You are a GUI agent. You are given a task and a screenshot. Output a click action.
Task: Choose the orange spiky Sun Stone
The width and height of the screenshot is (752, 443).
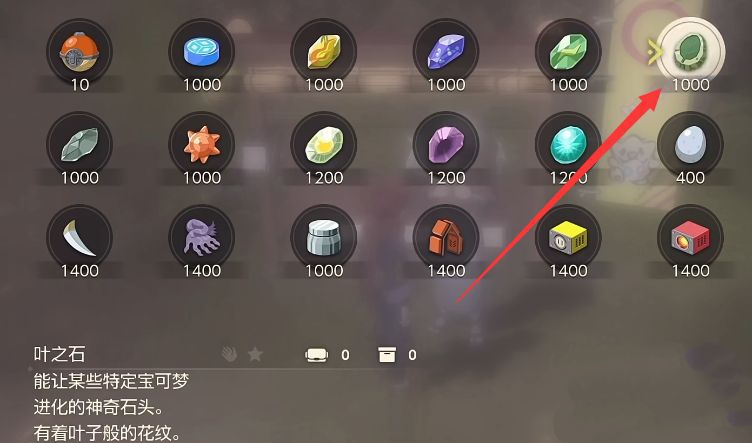(x=202, y=145)
